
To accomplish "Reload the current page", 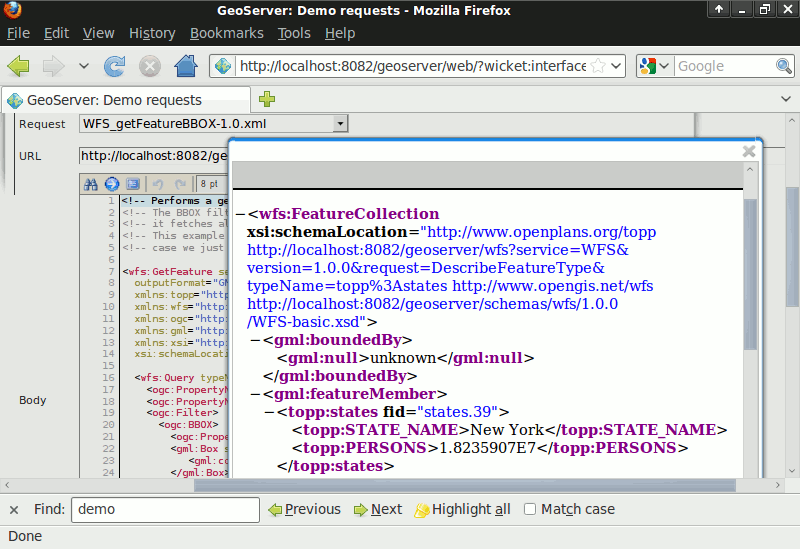I will 114,66.
